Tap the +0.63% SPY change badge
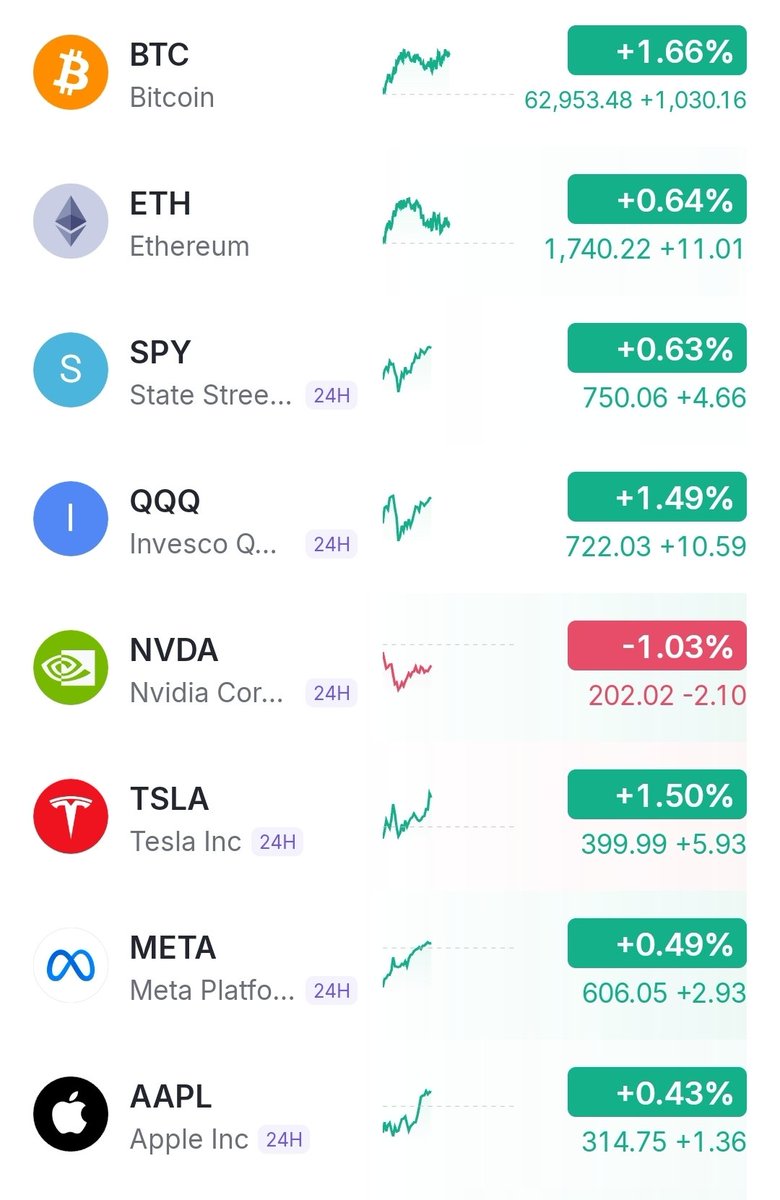The width and height of the screenshot is (780, 1200). click(x=657, y=348)
